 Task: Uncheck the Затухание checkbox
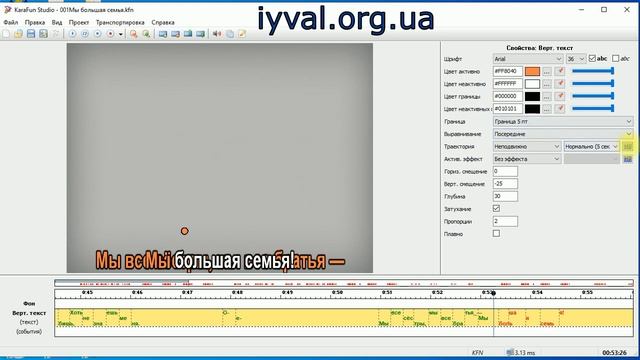(496, 209)
